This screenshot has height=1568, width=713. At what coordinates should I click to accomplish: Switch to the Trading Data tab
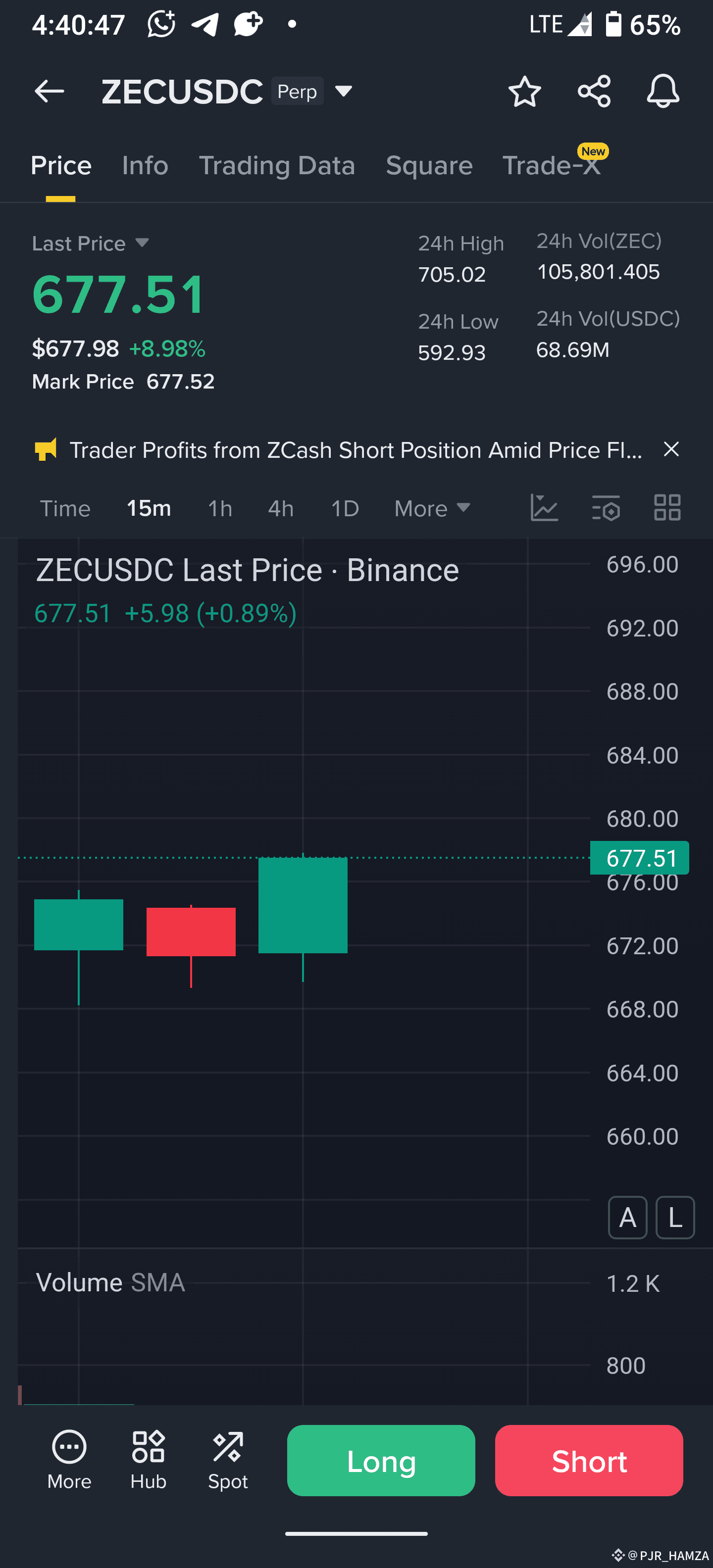pyautogui.click(x=277, y=166)
